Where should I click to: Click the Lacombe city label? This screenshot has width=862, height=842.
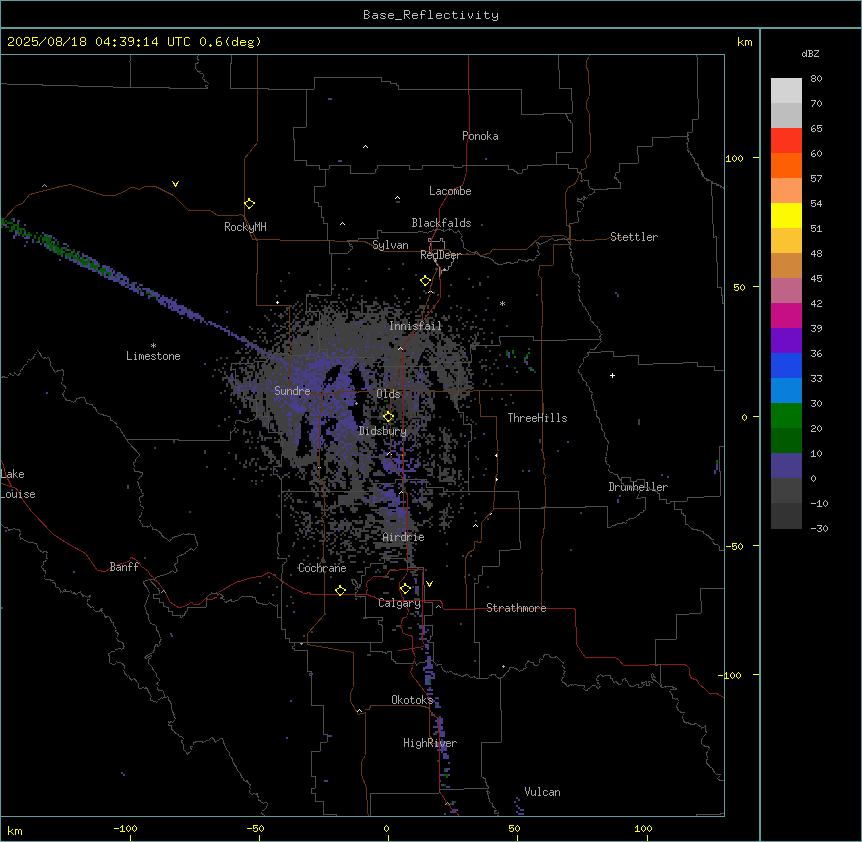pos(450,191)
